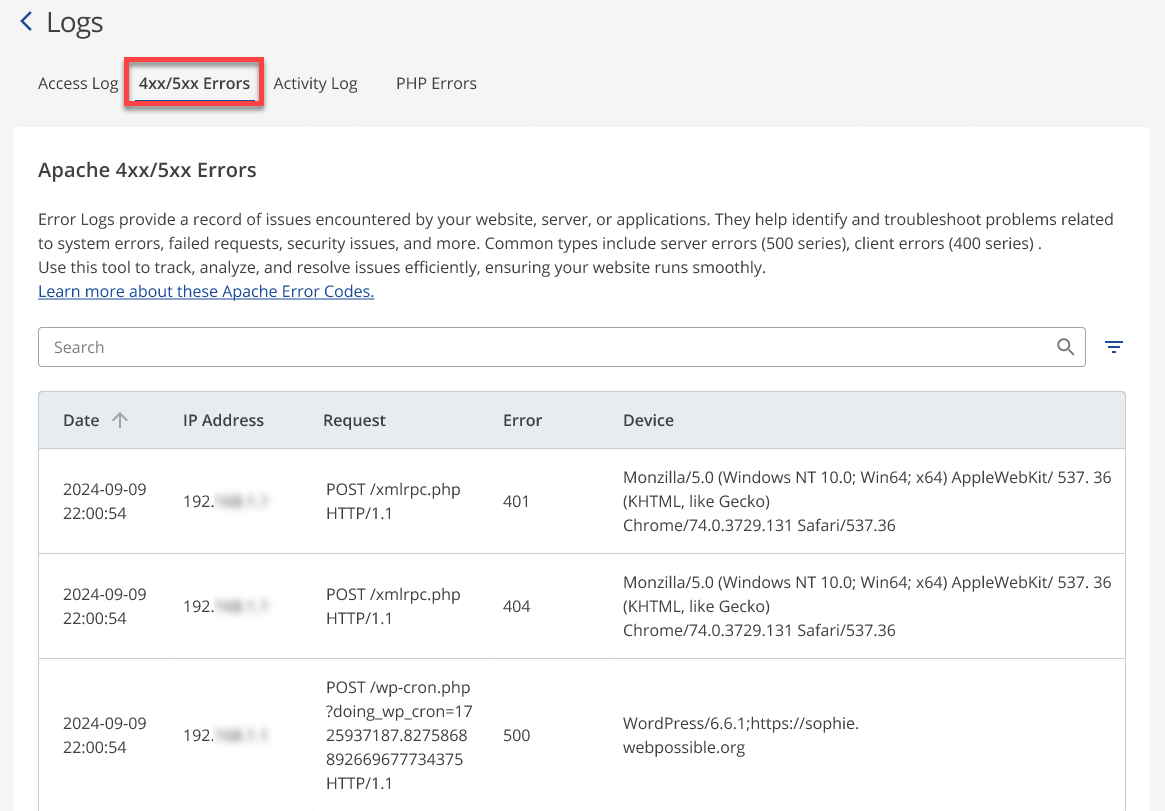
Task: Open the filter options icon
Action: [1113, 347]
